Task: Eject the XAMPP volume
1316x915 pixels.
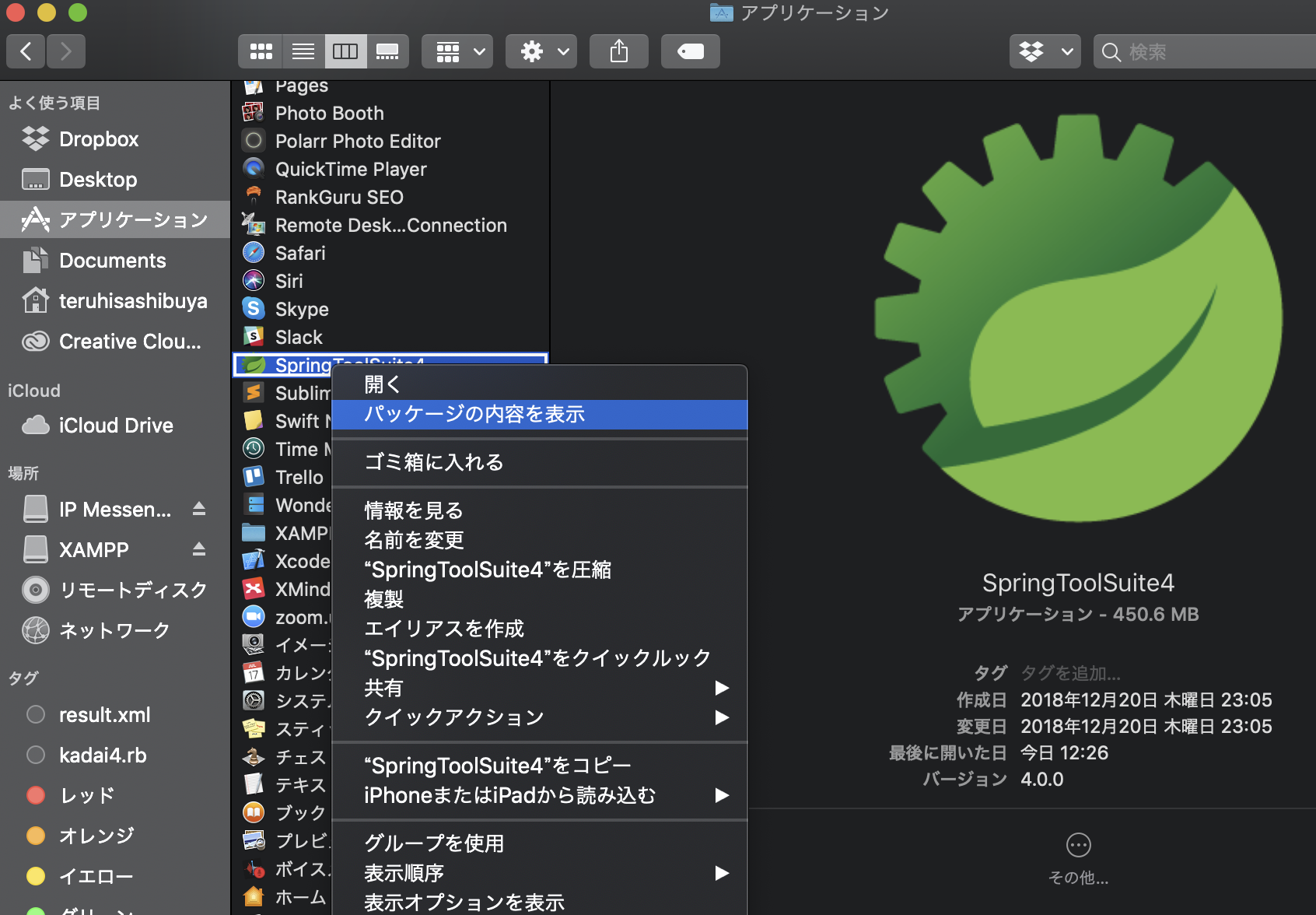Action: point(198,549)
